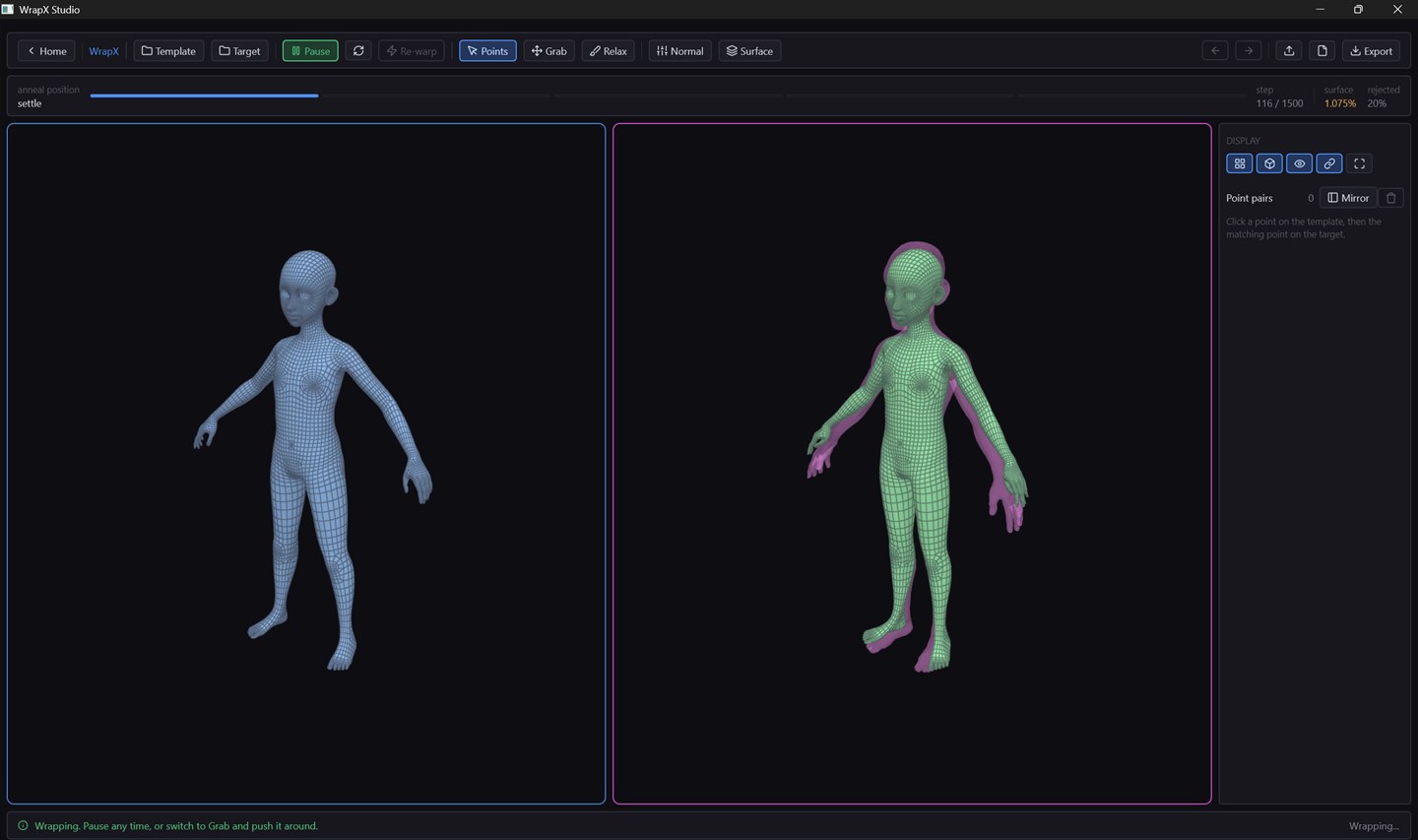Delete point pairs with the trash icon
The width and height of the screenshot is (1418, 840).
coord(1391,198)
